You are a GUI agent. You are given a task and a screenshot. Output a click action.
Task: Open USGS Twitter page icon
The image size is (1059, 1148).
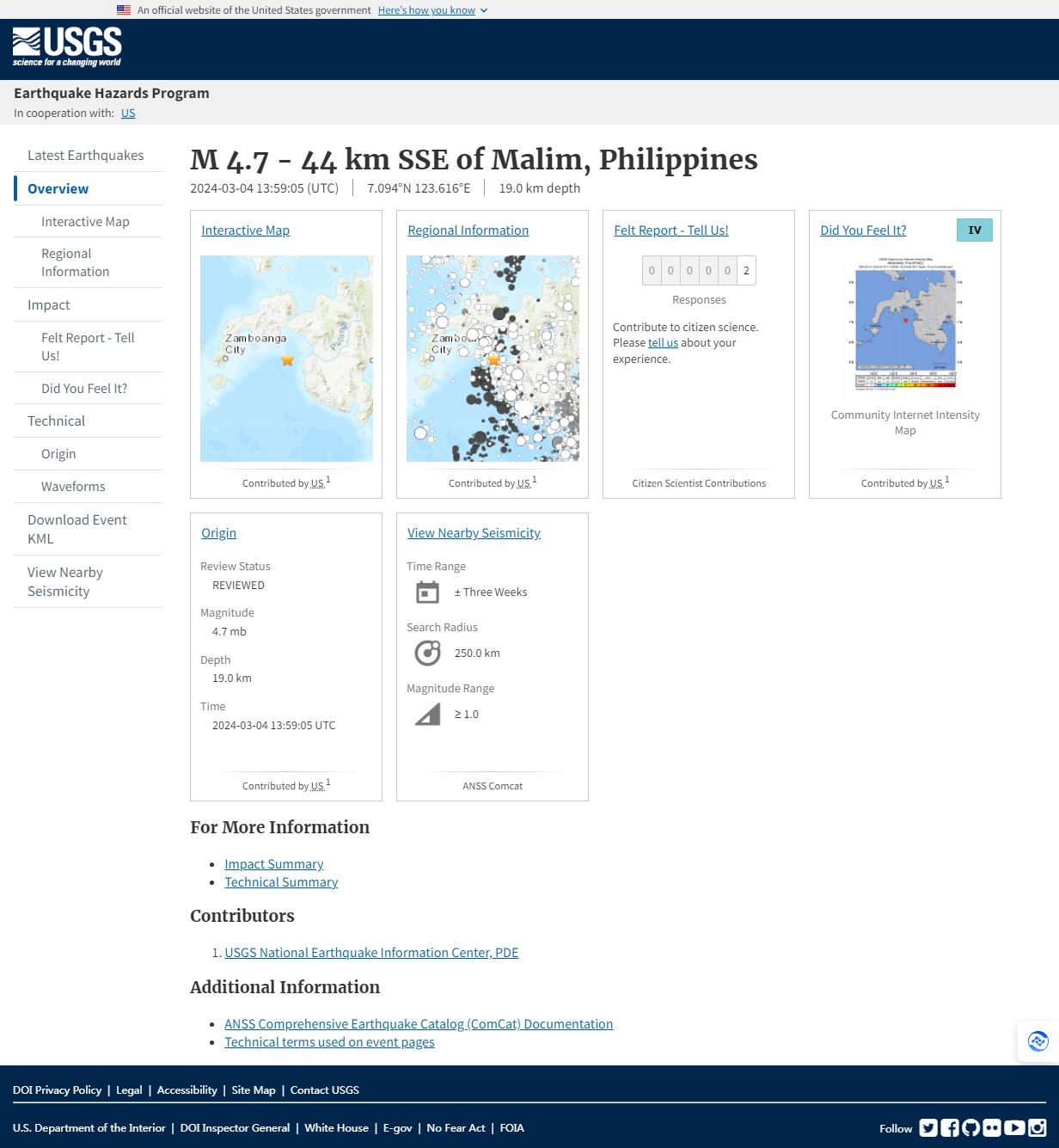[x=928, y=1127]
